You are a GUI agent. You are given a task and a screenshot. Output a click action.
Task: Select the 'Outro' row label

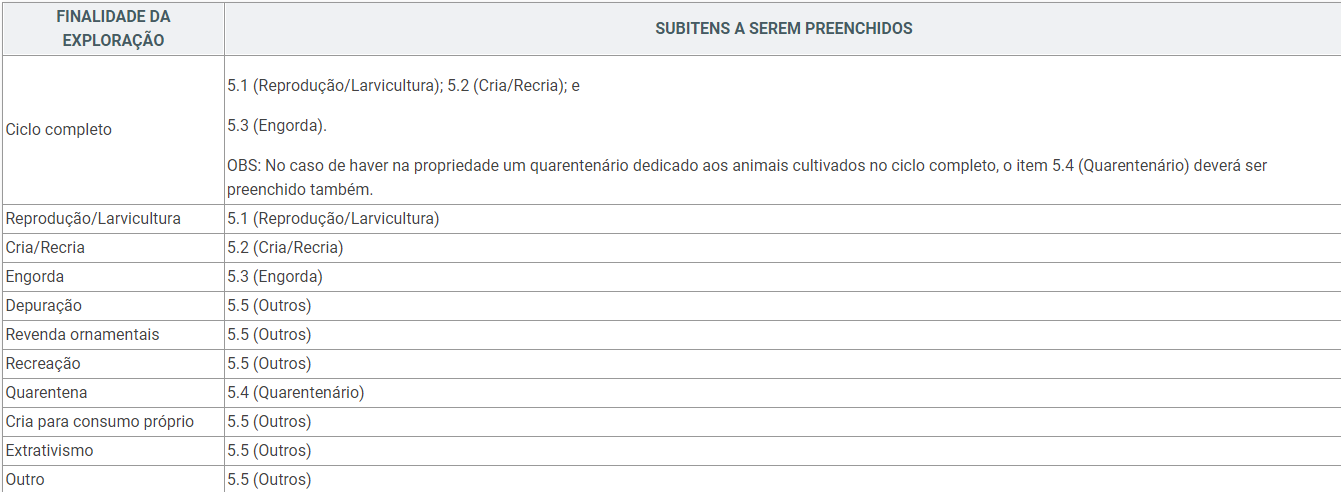pyautogui.click(x=25, y=479)
